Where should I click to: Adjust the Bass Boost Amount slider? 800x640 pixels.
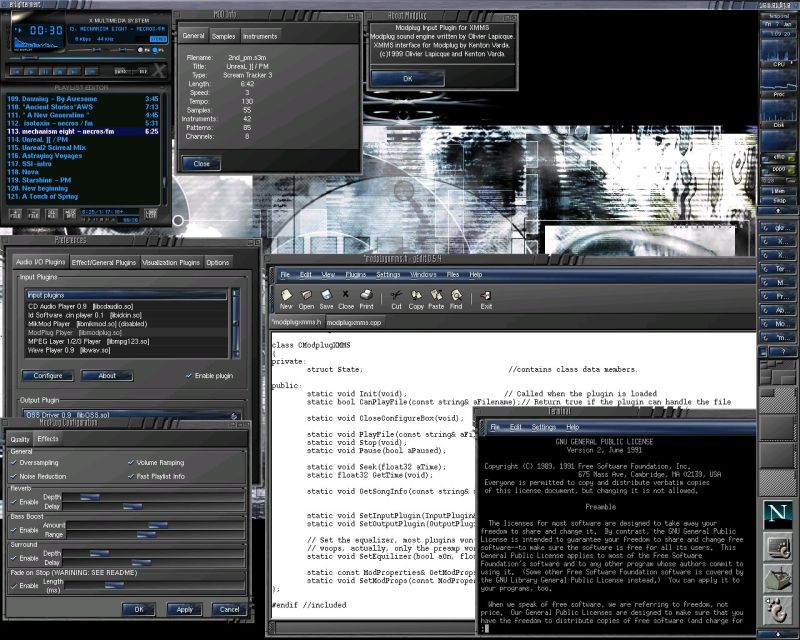pos(156,525)
